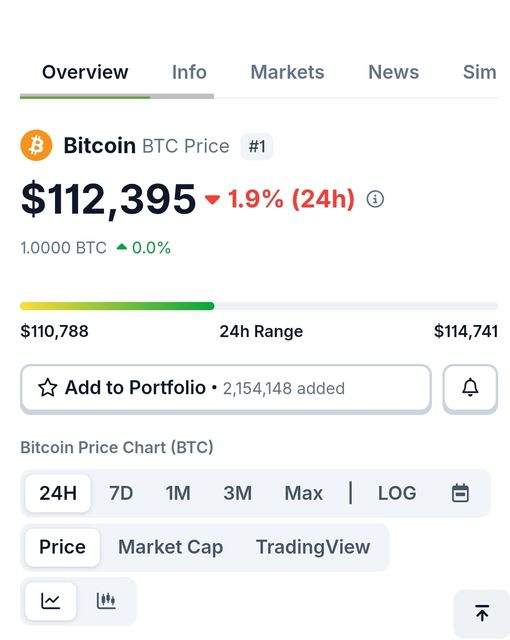This screenshot has height=640, width=510.
Task: Click the star icon in Add to Portfolio
Action: 47,388
